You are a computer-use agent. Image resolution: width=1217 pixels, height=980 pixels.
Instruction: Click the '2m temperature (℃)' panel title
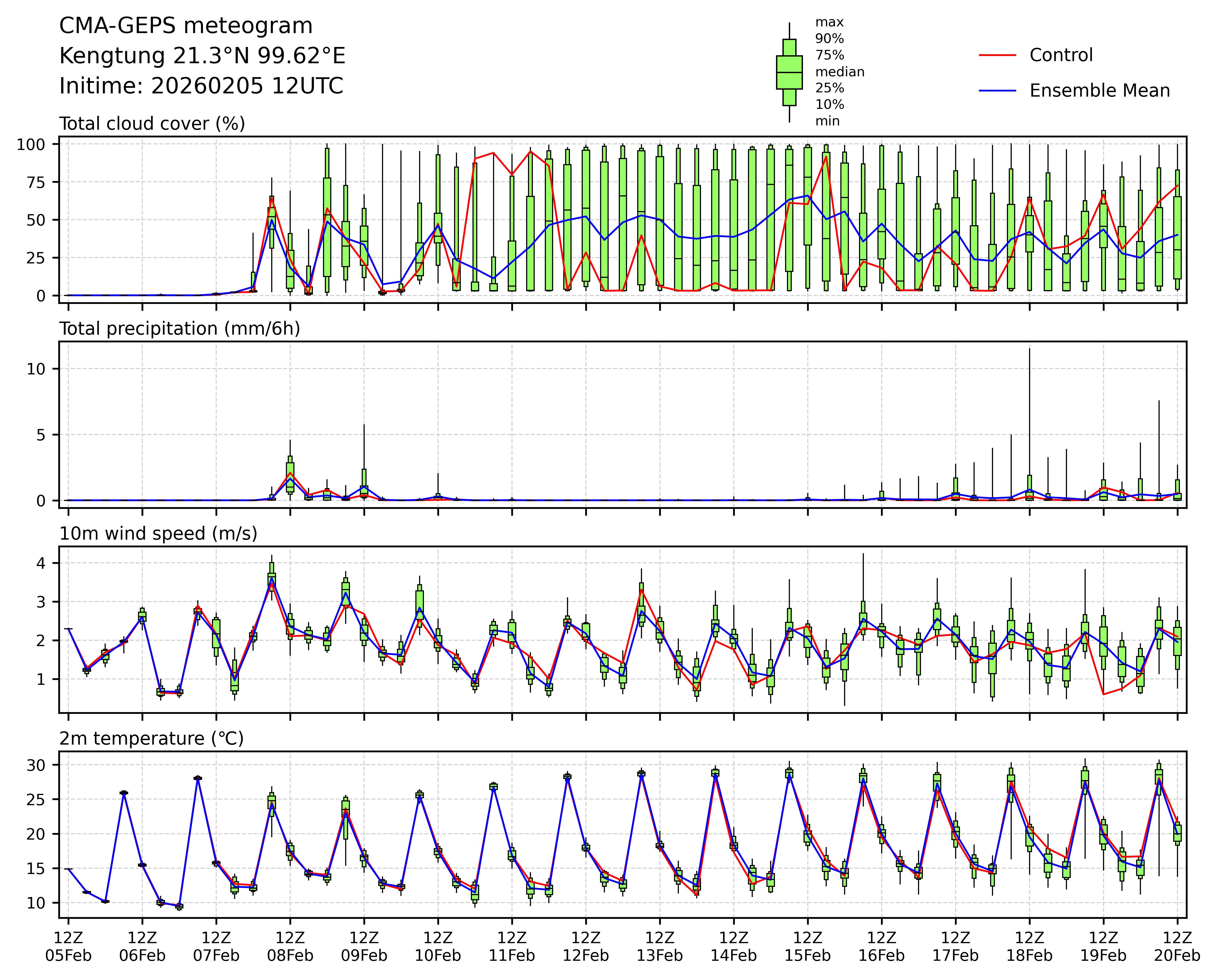coord(151,738)
